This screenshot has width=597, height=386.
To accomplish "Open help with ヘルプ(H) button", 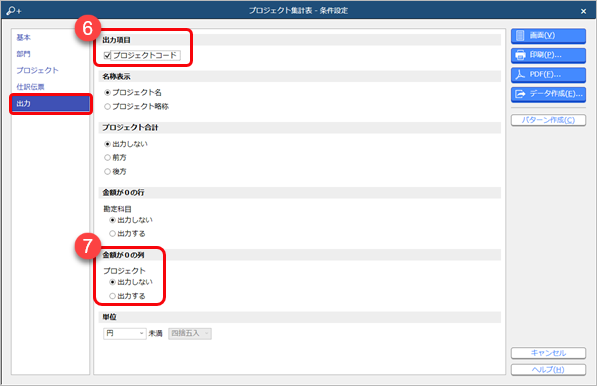I will pos(548,370).
